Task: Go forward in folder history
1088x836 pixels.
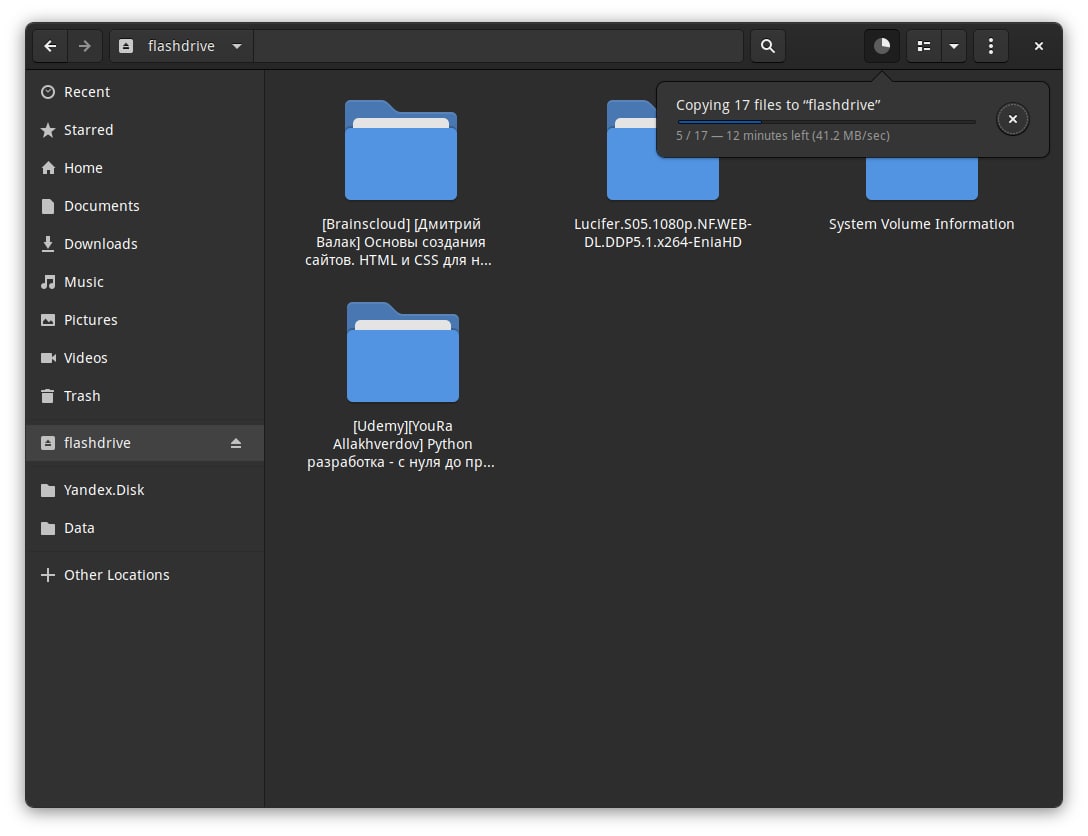Action: (85, 46)
